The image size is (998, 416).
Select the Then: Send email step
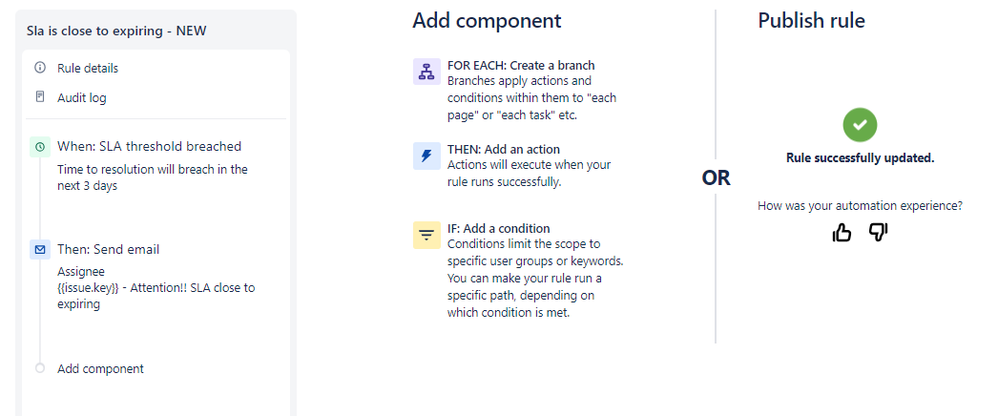108,249
